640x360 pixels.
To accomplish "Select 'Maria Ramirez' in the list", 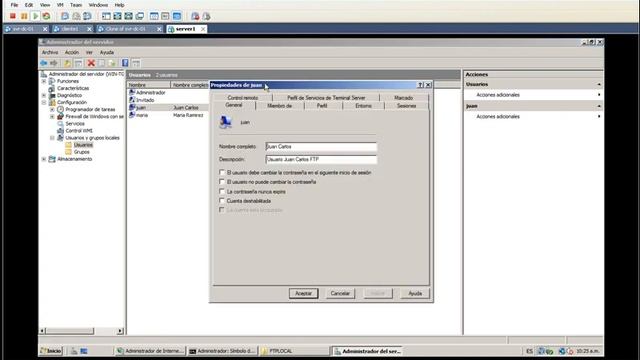I will pos(188,115).
